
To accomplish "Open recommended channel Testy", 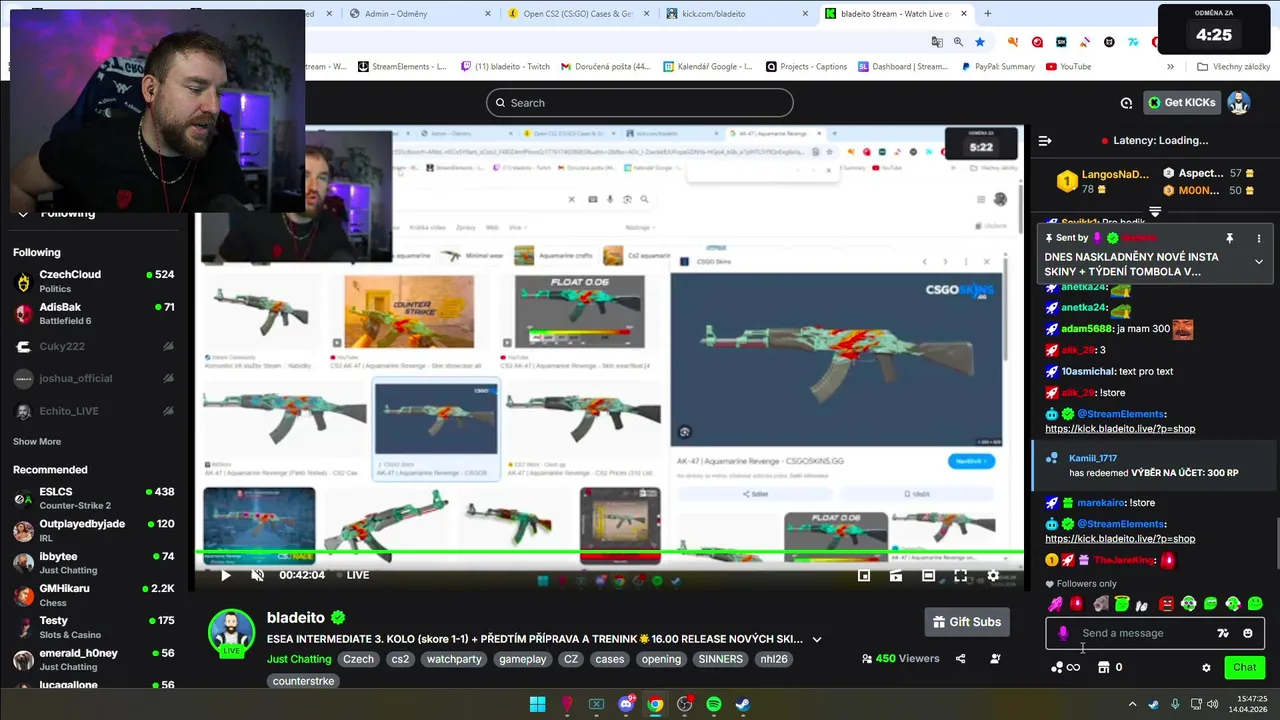I will (95, 627).
